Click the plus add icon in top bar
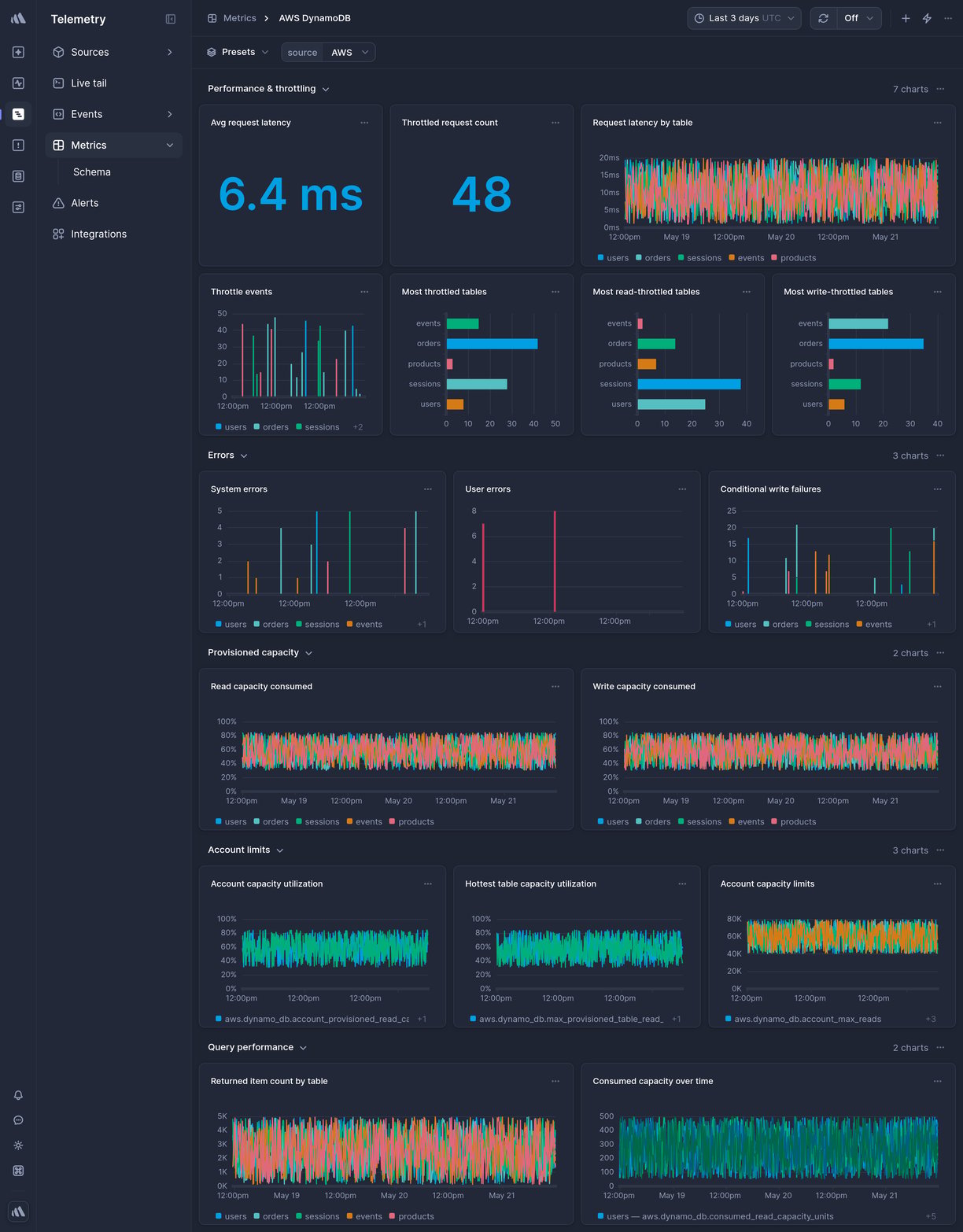This screenshot has width=963, height=1232. click(906, 18)
